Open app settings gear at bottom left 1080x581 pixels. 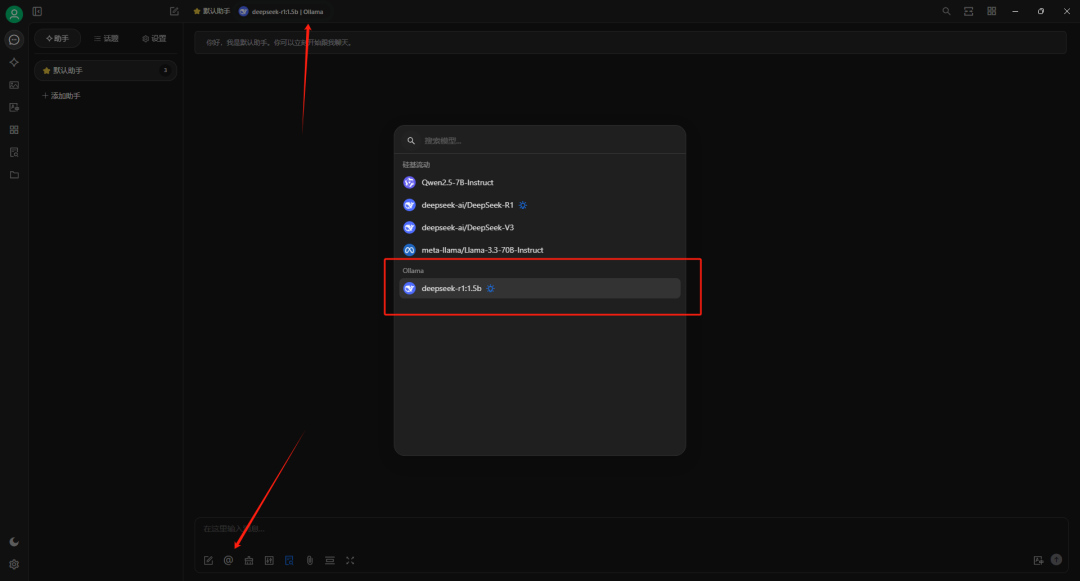point(14,564)
